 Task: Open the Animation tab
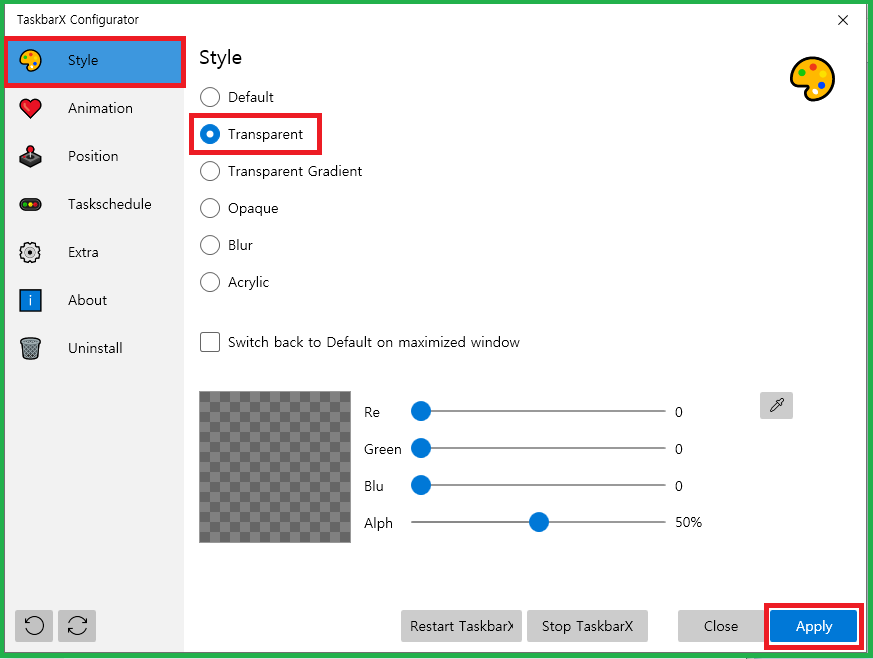pos(95,109)
